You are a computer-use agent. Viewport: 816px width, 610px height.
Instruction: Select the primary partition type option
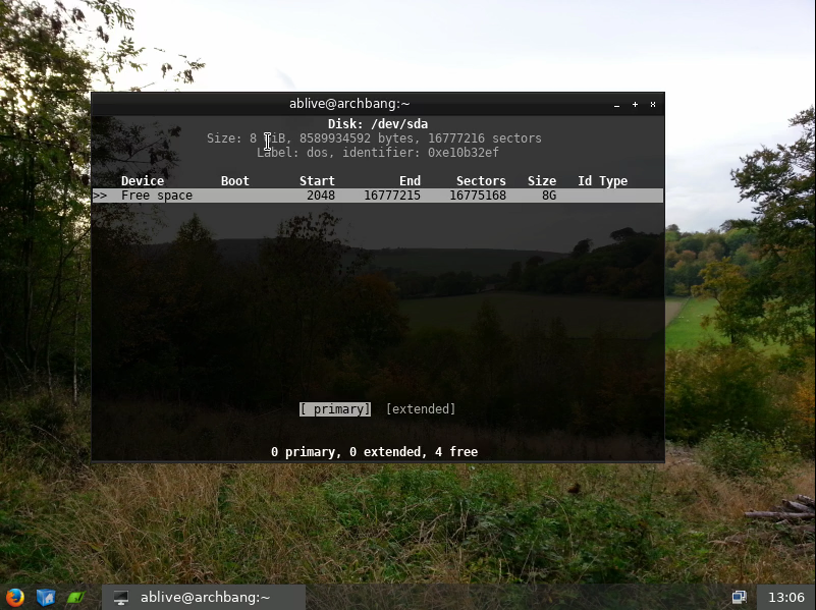click(335, 409)
